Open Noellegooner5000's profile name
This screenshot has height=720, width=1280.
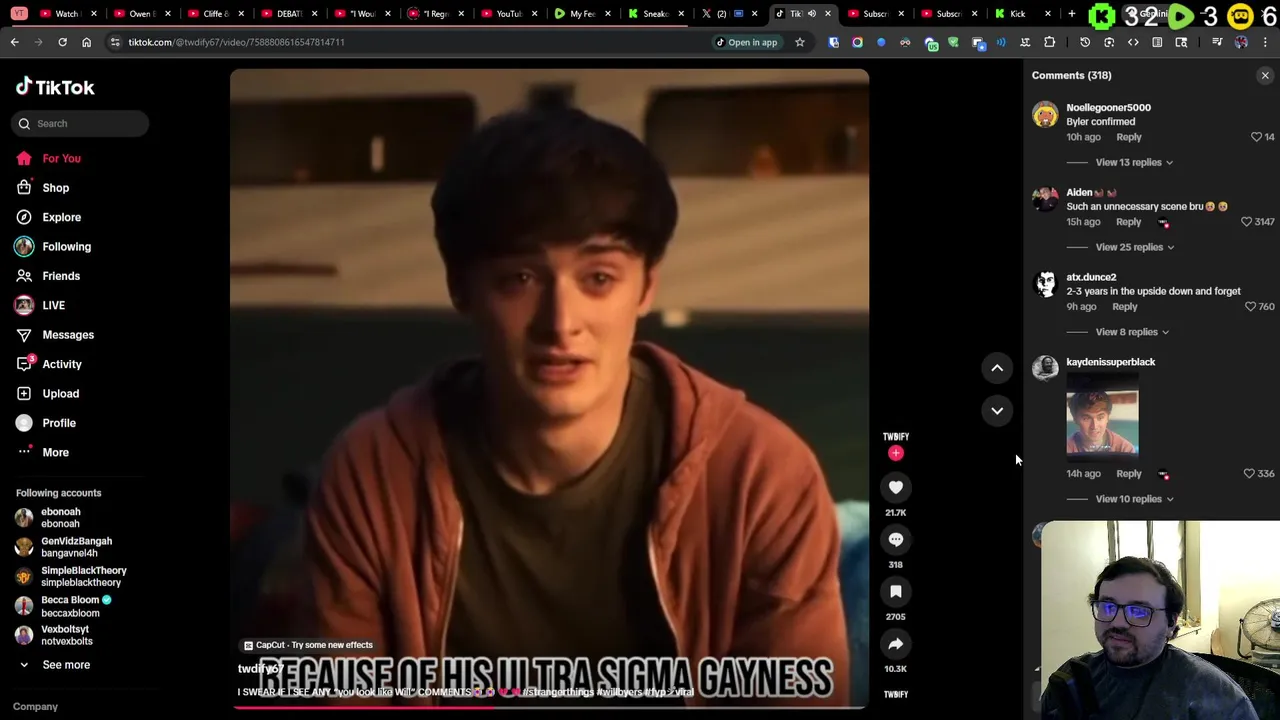[1108, 107]
